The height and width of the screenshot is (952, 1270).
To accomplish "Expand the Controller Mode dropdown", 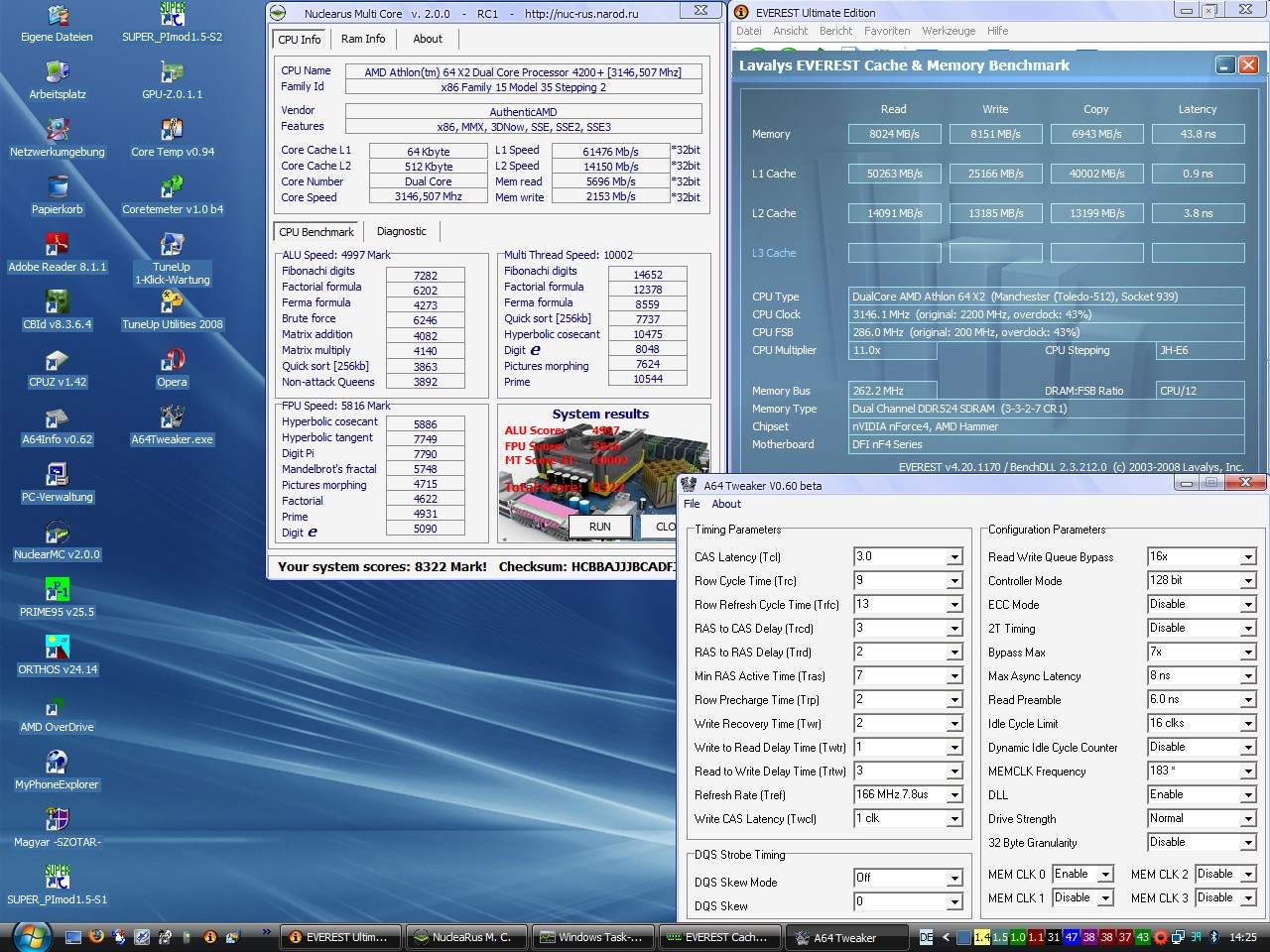I will pos(1248,581).
